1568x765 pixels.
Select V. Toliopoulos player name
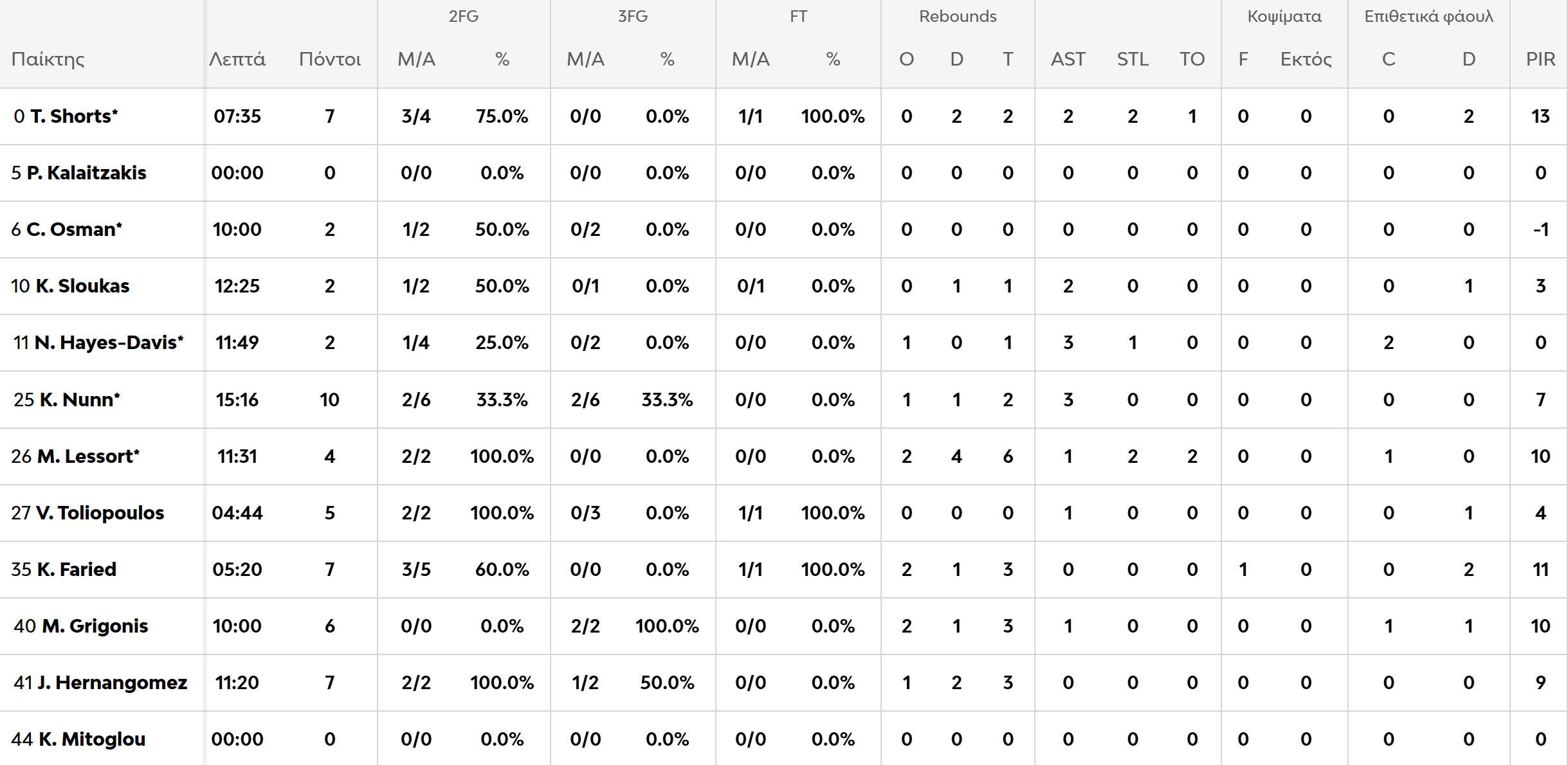point(100,513)
